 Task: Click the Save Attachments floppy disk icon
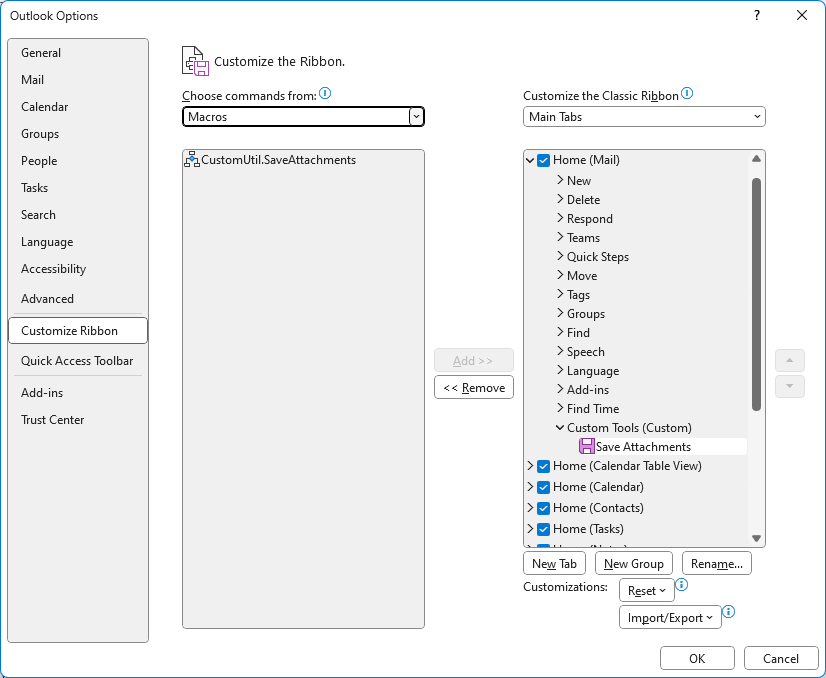tap(586, 446)
